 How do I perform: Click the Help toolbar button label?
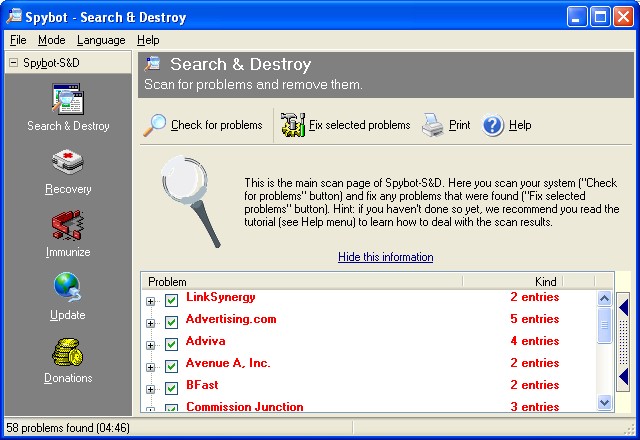point(520,125)
